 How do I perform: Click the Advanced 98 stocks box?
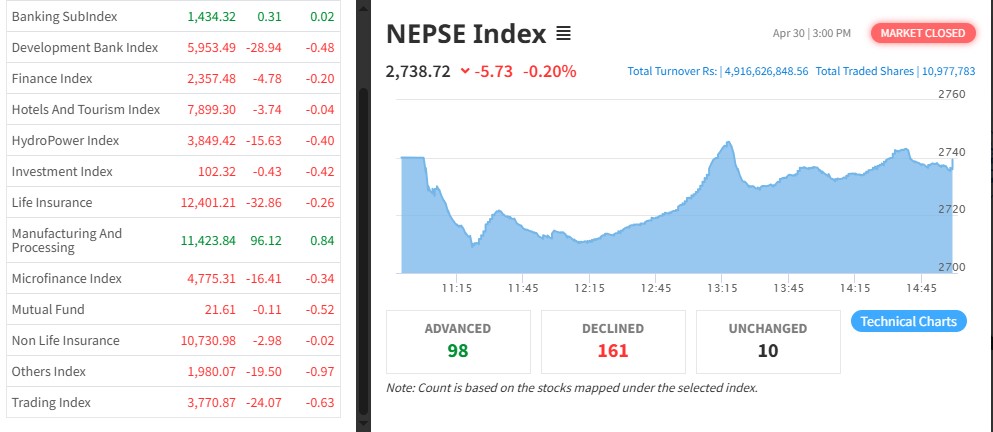pyautogui.click(x=458, y=340)
